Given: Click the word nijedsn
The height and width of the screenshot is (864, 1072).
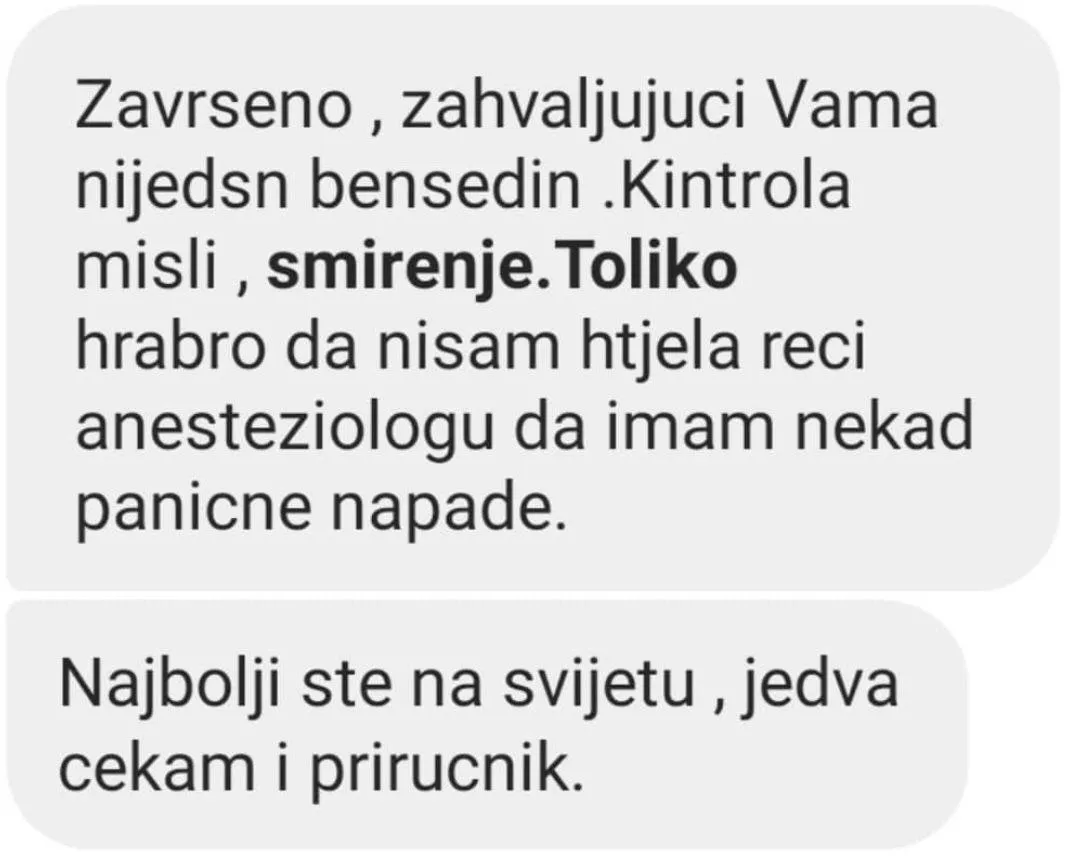Looking at the screenshot, I should tap(182, 188).
